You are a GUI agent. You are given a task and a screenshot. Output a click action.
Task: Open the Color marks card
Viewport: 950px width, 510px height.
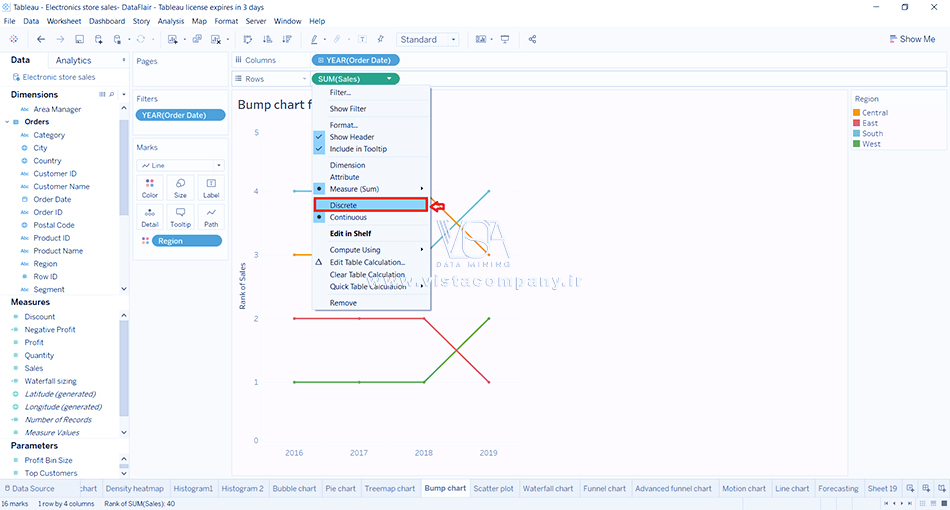point(150,188)
